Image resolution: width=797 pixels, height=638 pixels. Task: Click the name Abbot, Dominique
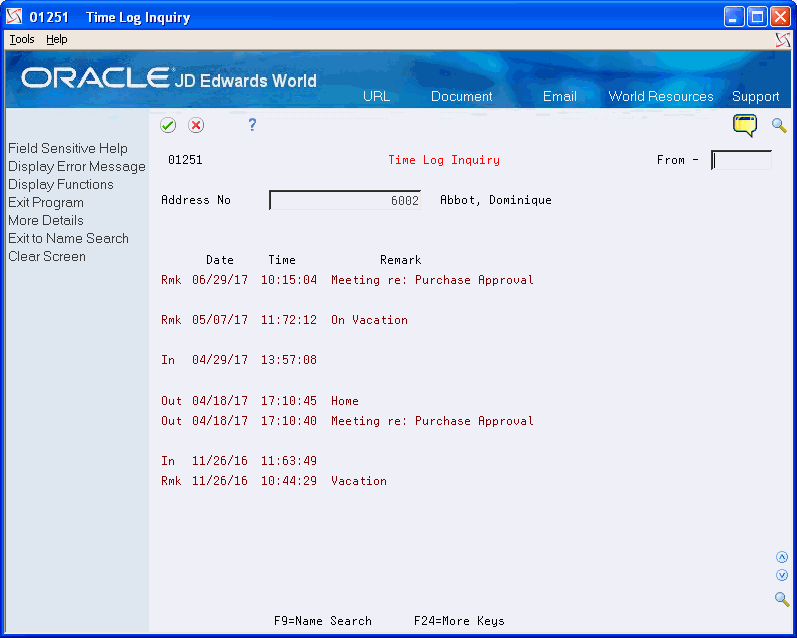point(496,200)
